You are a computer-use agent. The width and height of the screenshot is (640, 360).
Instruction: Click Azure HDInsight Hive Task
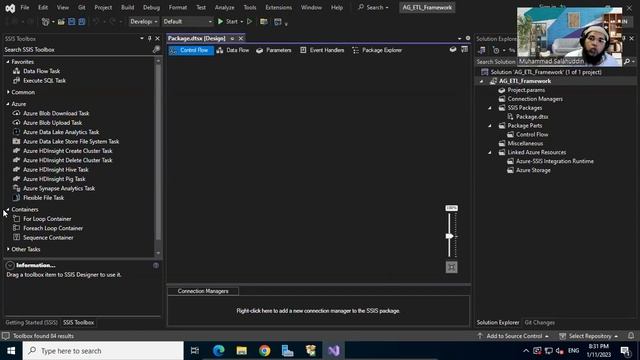pyautogui.click(x=56, y=170)
